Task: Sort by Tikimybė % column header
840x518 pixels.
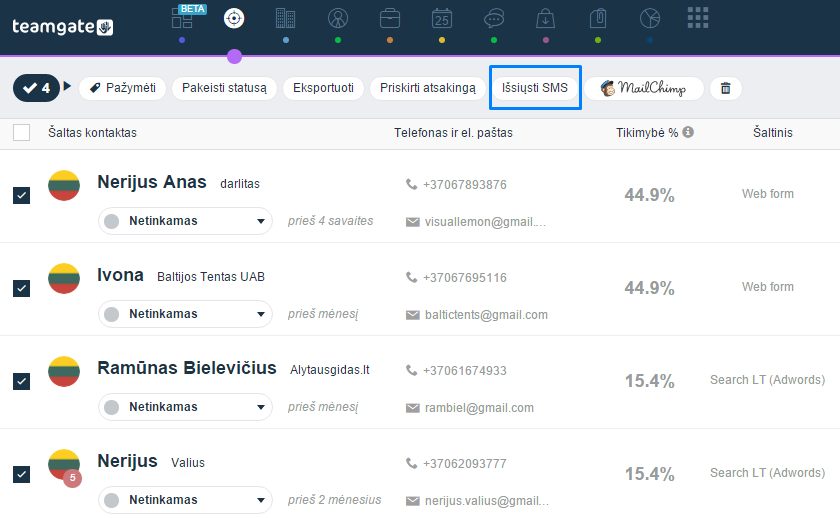Action: coord(647,132)
